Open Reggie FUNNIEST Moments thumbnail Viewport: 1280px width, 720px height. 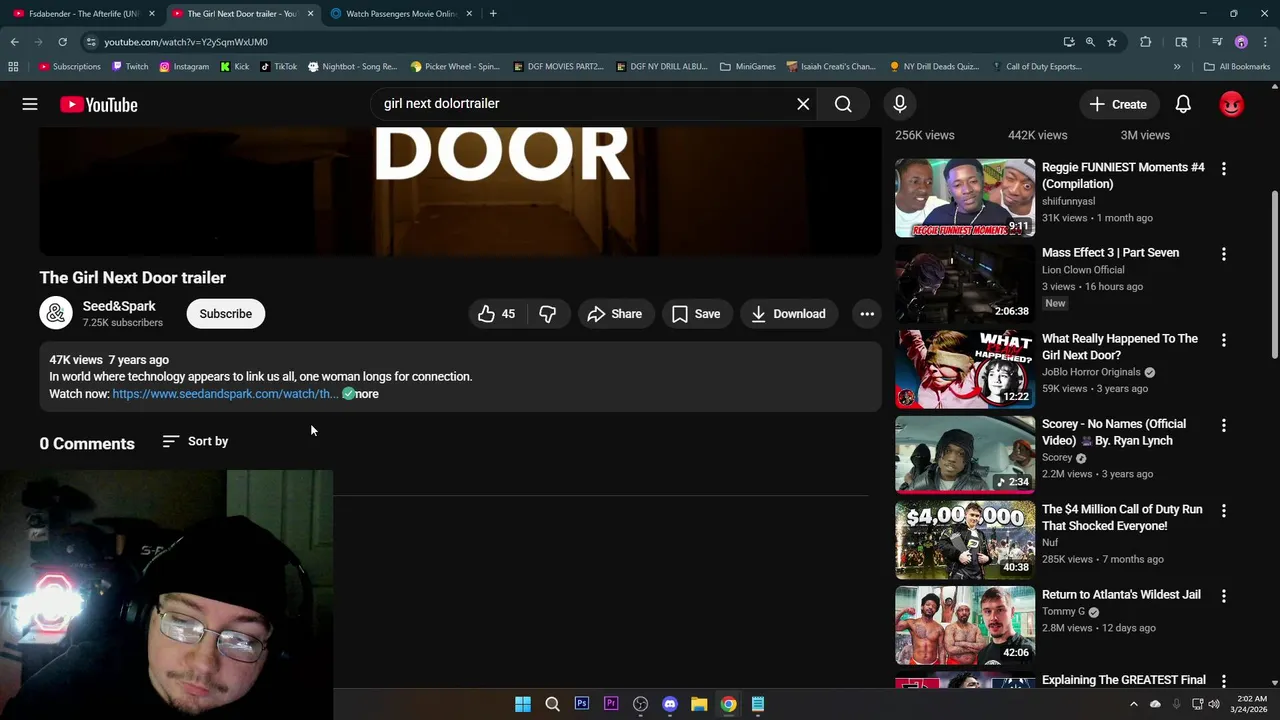click(x=965, y=198)
